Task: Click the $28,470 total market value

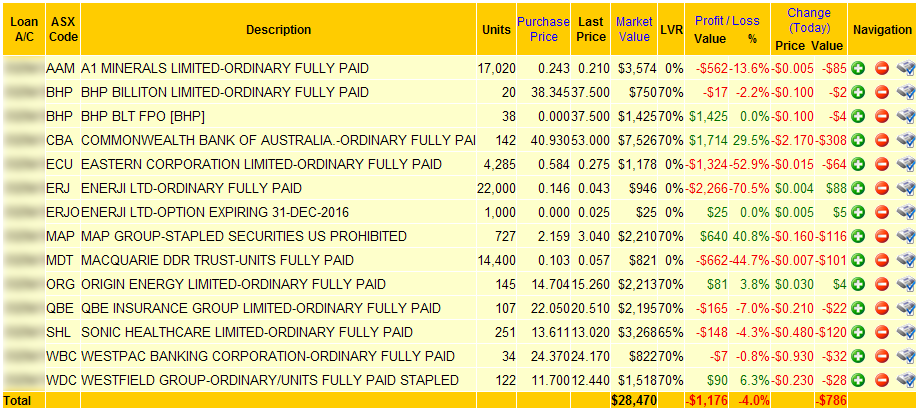Action: pos(634,400)
